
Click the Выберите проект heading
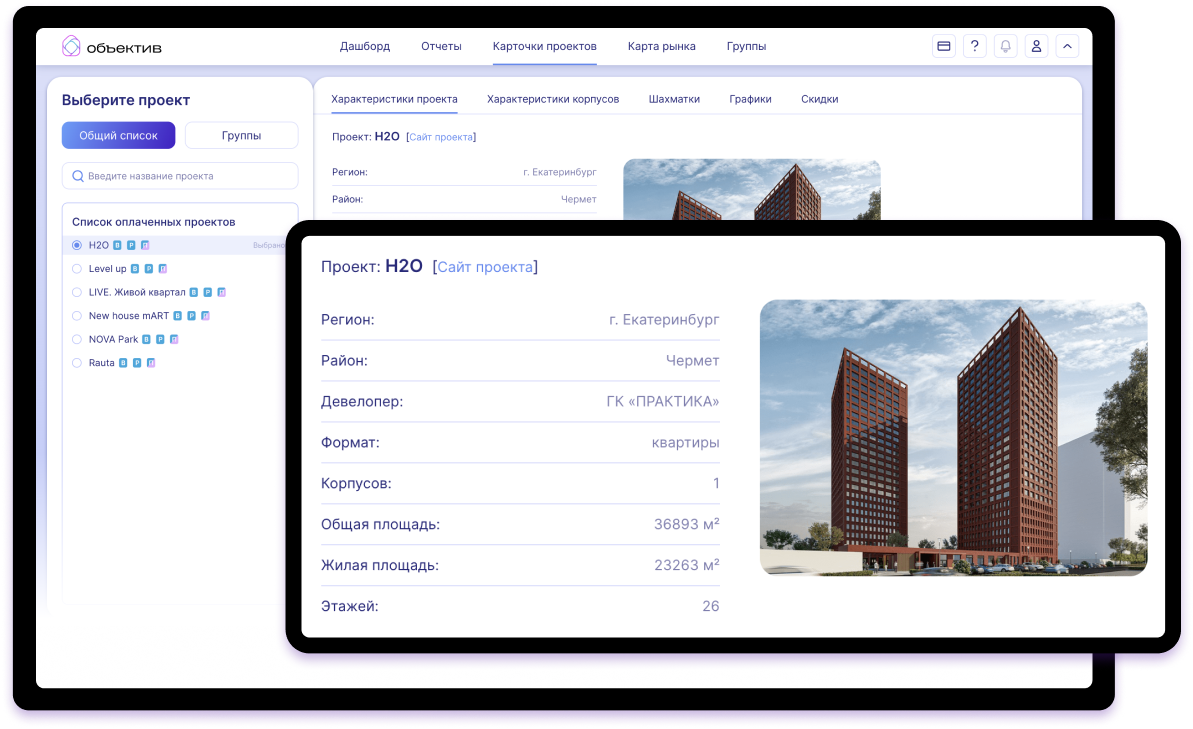126,100
